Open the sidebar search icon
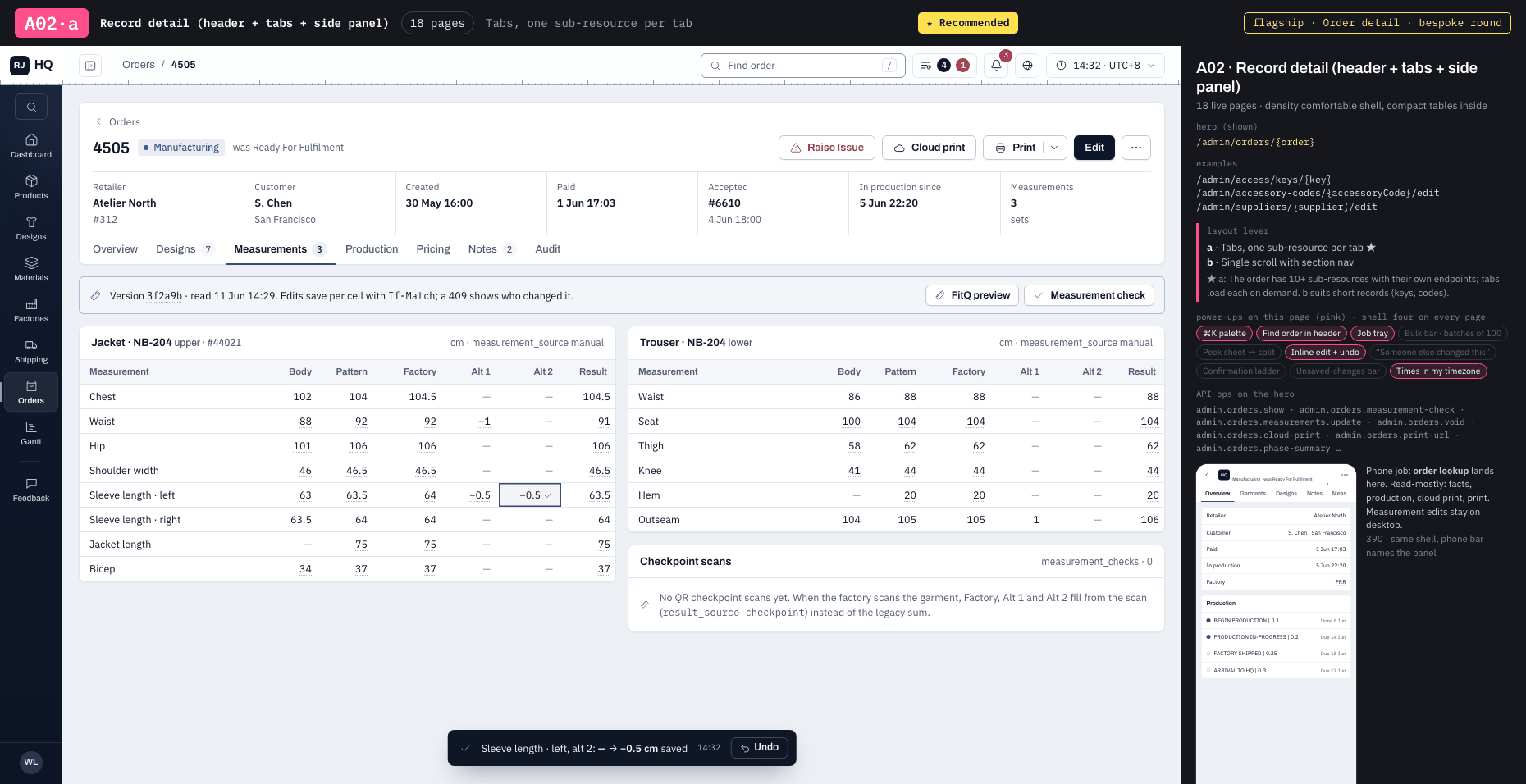 pos(31,107)
